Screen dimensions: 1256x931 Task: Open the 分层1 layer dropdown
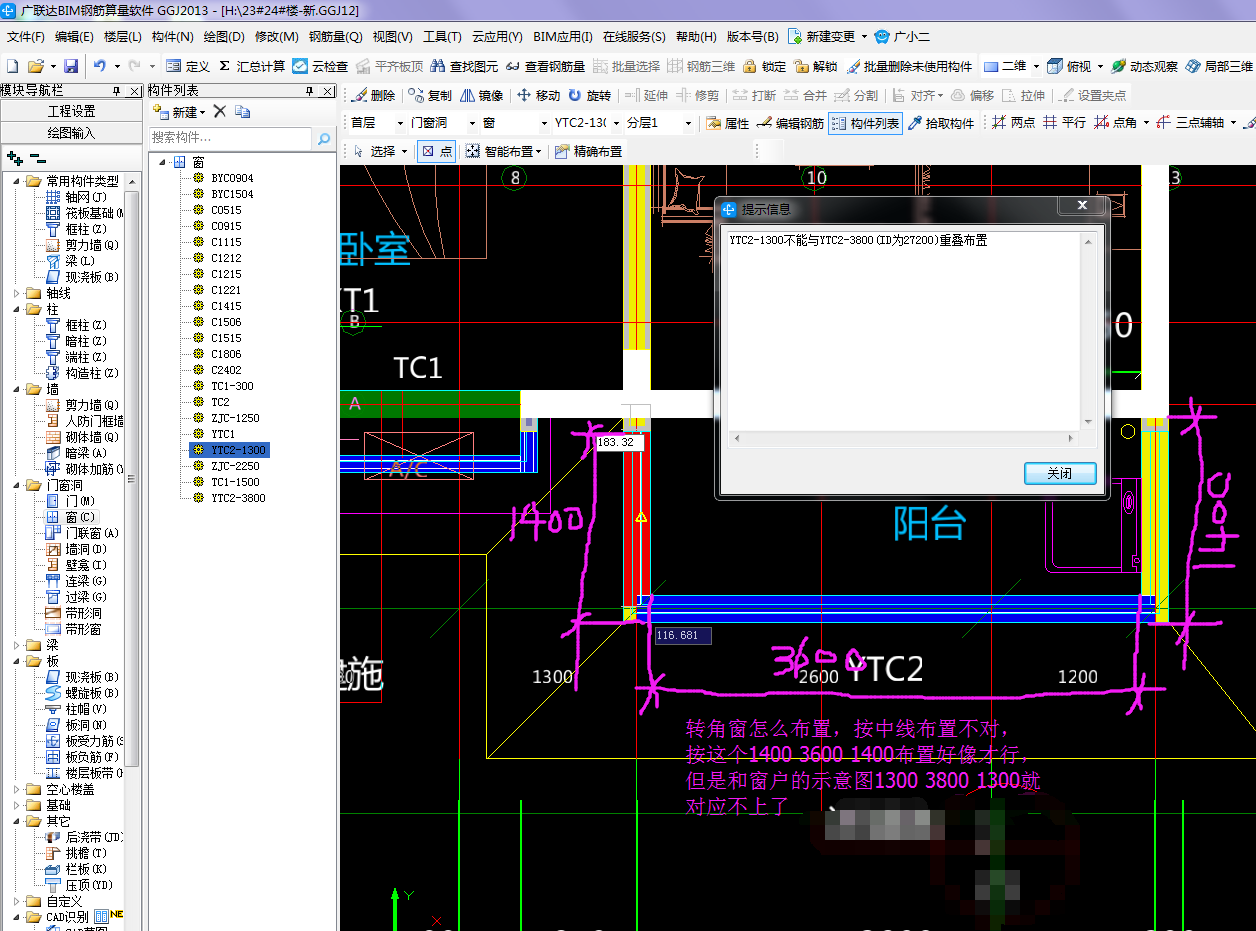pyautogui.click(x=688, y=123)
